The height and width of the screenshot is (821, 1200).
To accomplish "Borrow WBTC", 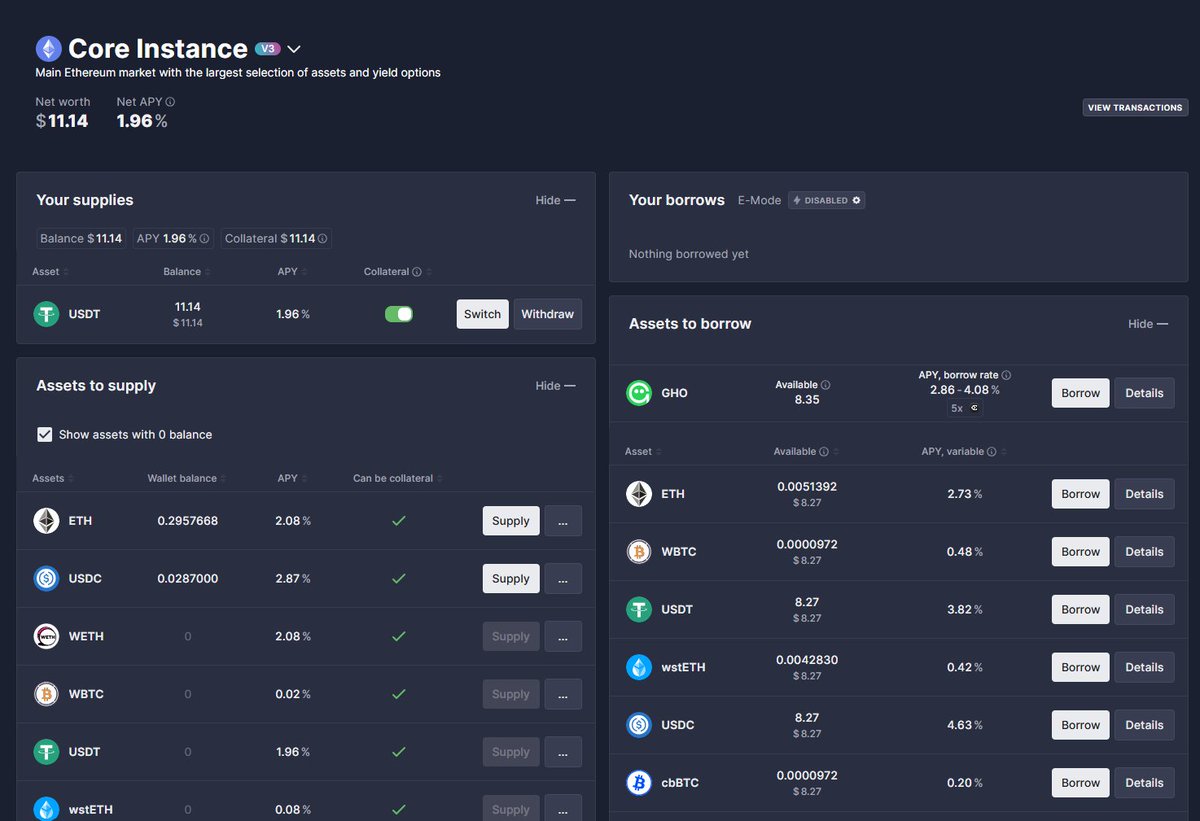I will pos(1081,552).
